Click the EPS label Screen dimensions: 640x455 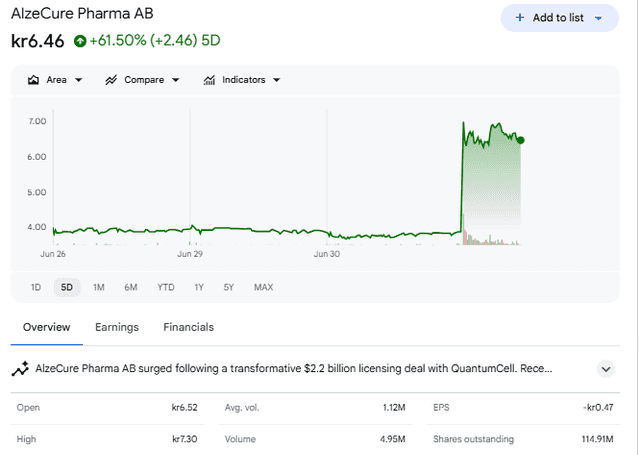[x=441, y=407]
